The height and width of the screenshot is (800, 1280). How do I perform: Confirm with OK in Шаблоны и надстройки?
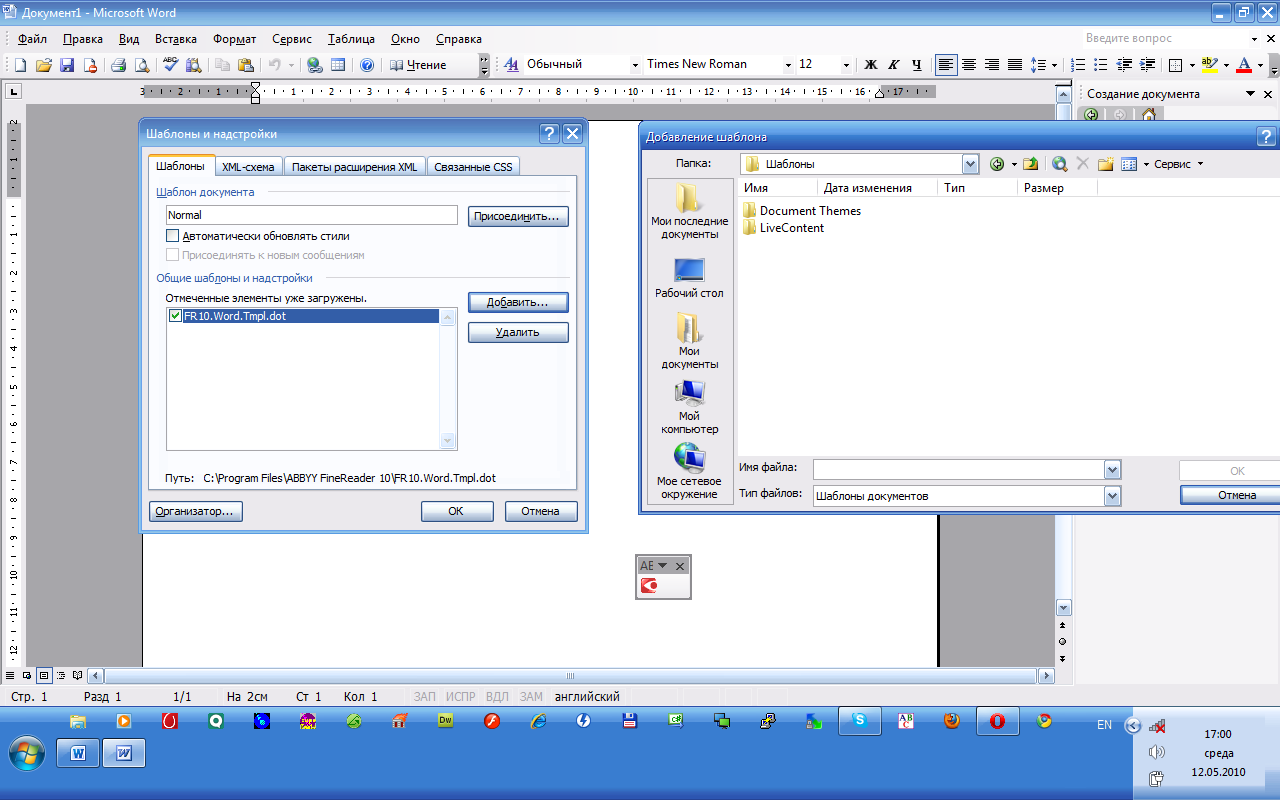pos(456,511)
